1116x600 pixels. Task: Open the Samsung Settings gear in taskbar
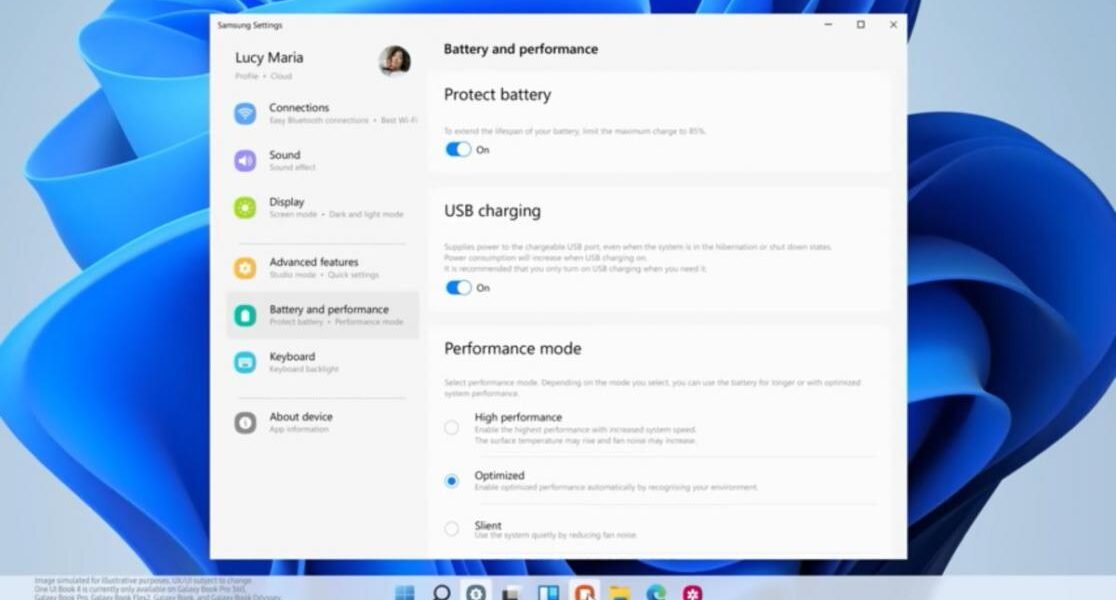(x=476, y=593)
